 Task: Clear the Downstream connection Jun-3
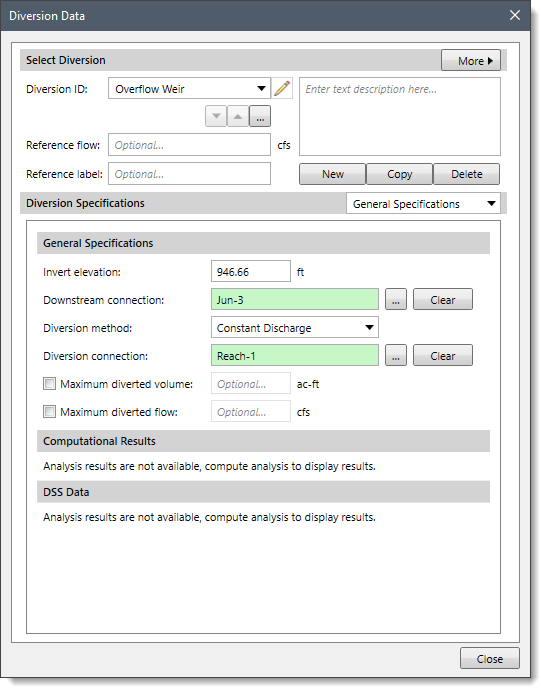(x=443, y=300)
